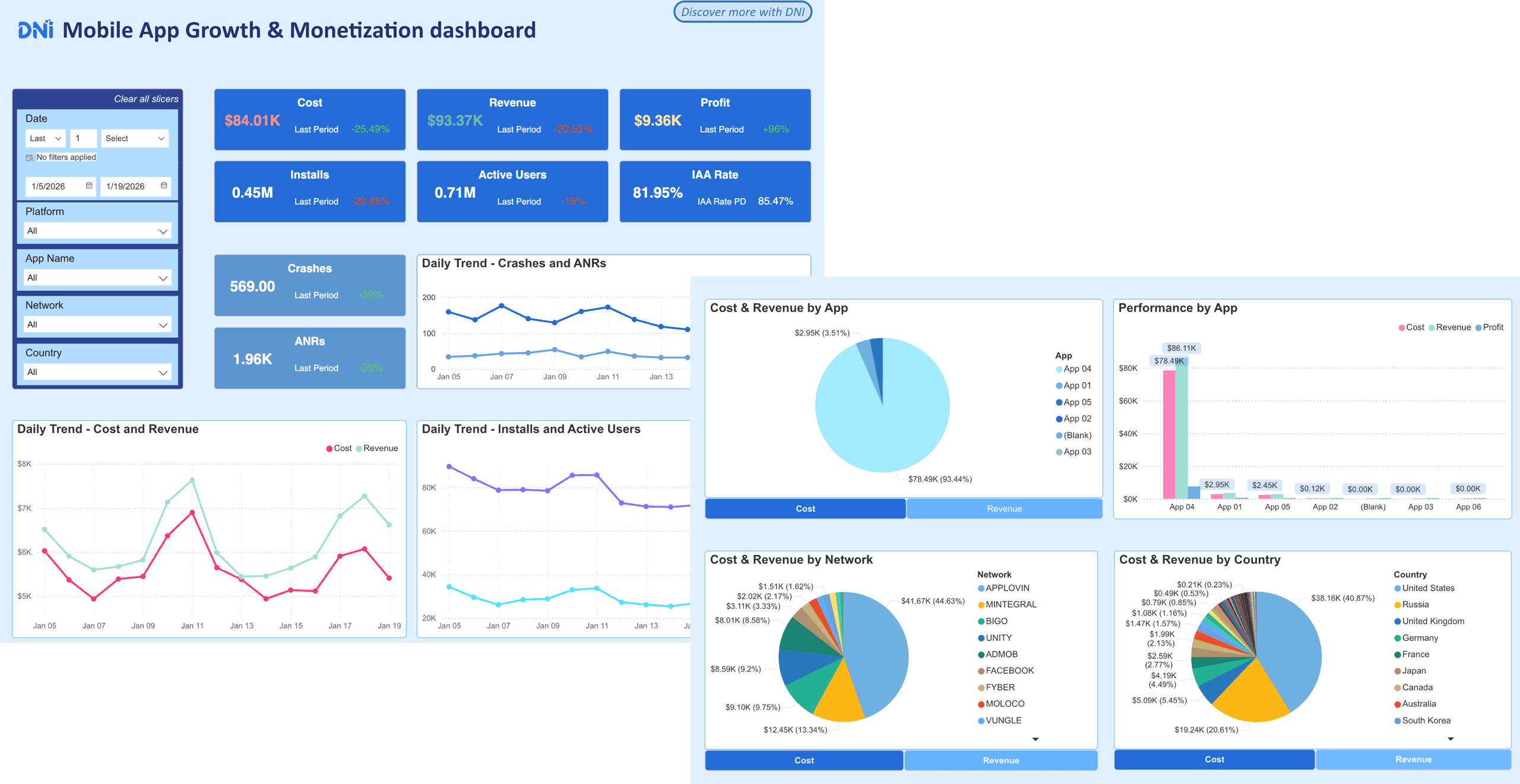This screenshot has width=1520, height=784.
Task: Expand the Country slicer dropdown
Action: tap(98, 372)
